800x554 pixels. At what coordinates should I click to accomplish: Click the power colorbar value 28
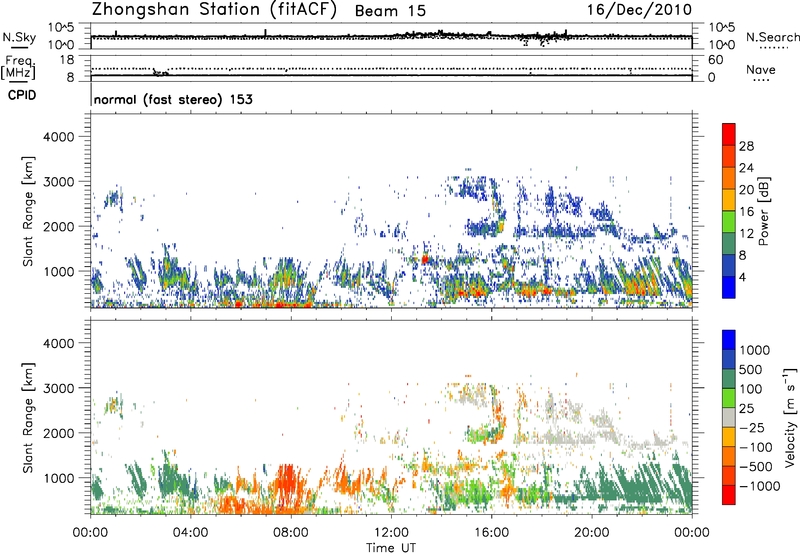tap(746, 146)
